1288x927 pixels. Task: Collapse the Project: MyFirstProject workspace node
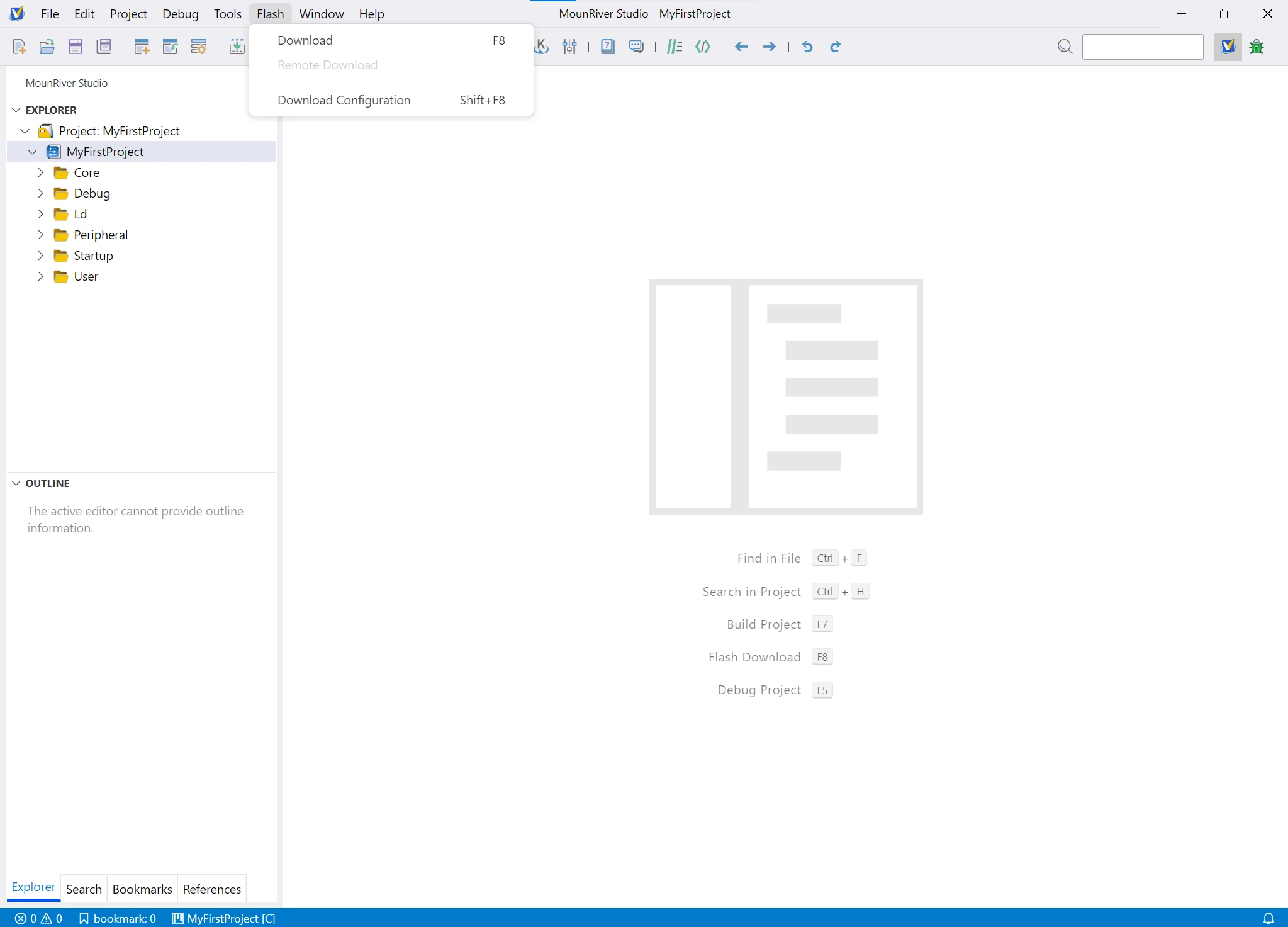(x=25, y=131)
